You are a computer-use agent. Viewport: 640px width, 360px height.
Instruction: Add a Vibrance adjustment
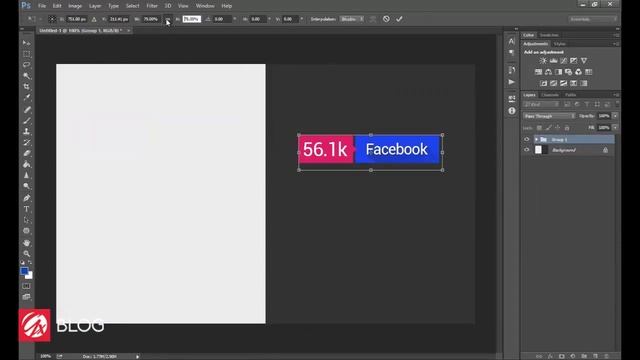tap(584, 60)
